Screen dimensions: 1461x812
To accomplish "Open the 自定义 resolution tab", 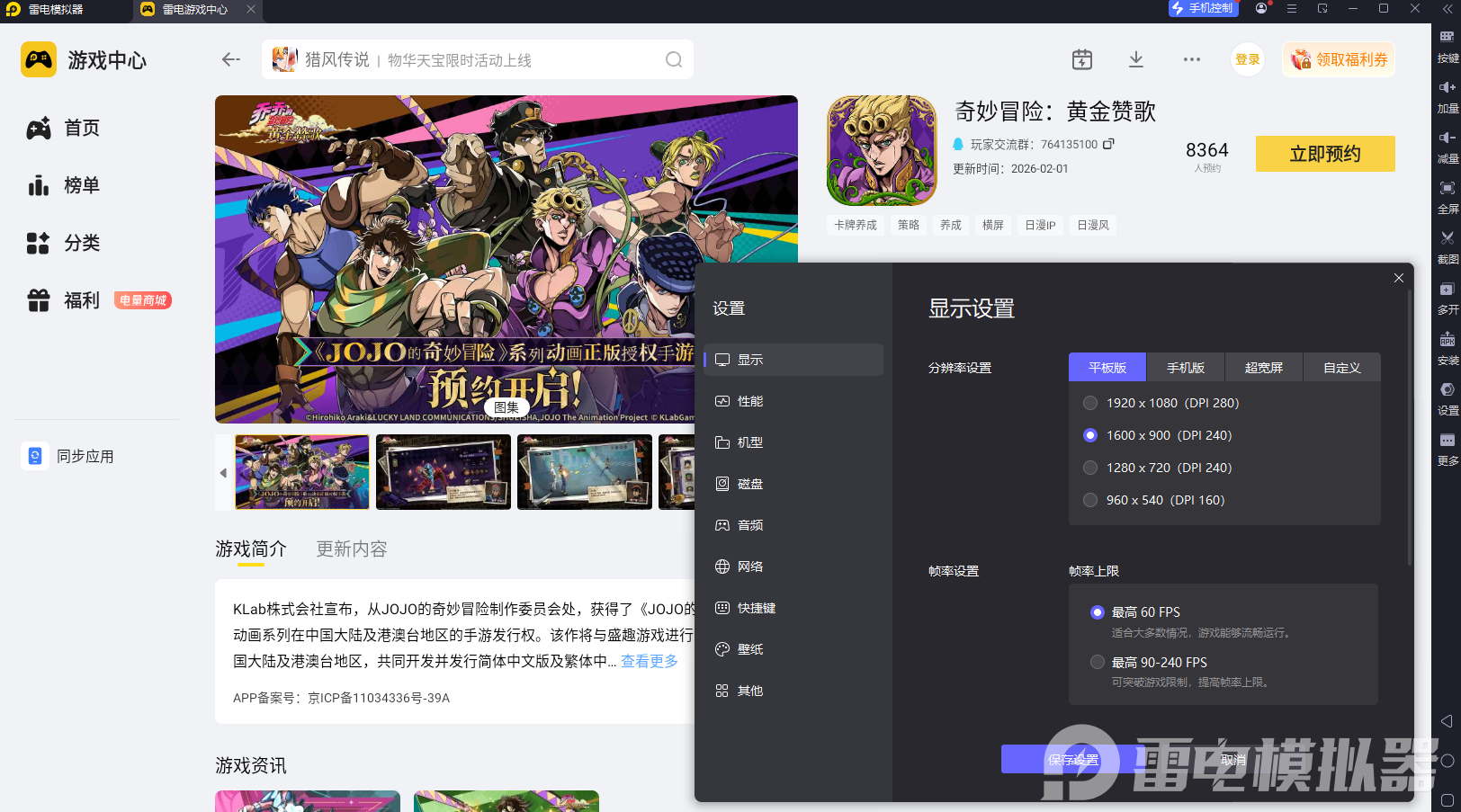I will click(1341, 367).
